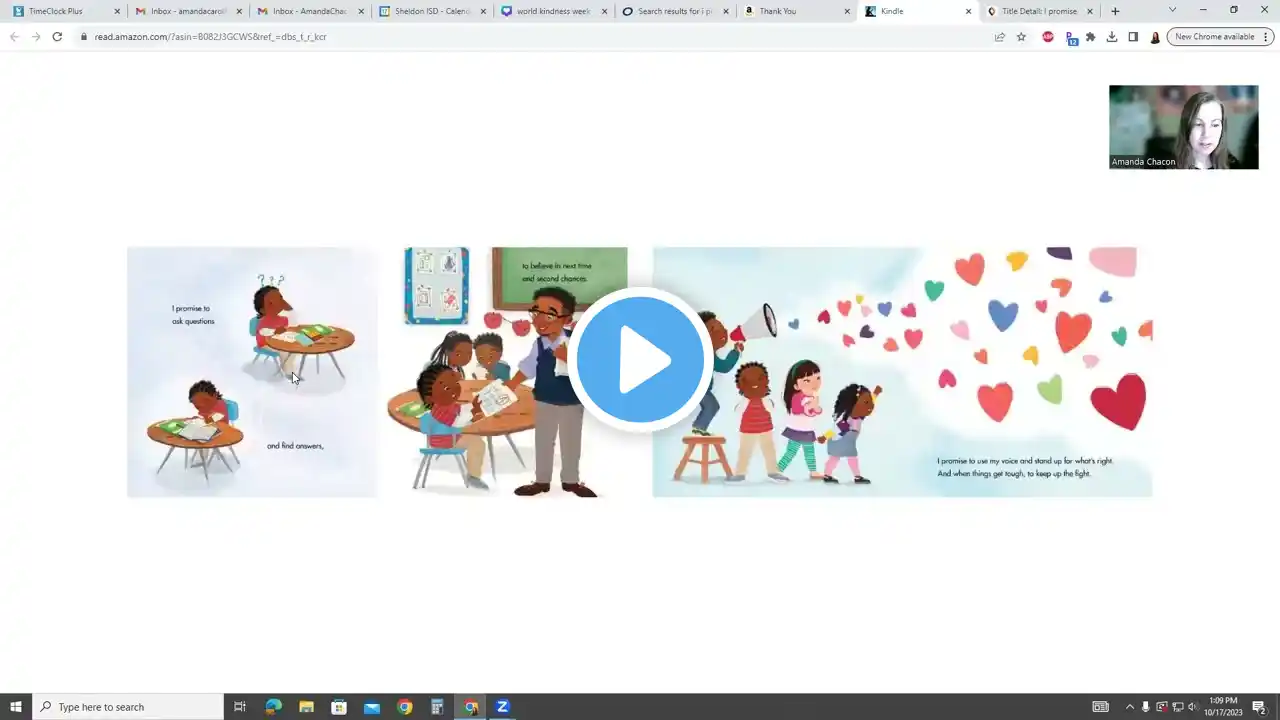The height and width of the screenshot is (720, 1280).
Task: Open Zoom from the taskbar
Action: (x=503, y=707)
